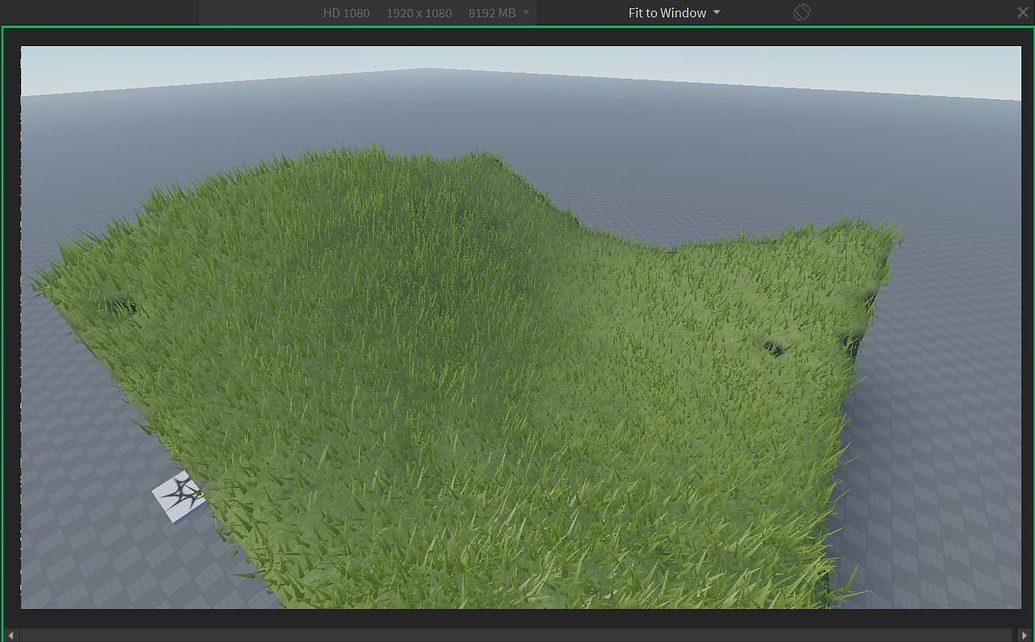Click the diagonal tiling icon in the top bar

point(801,12)
